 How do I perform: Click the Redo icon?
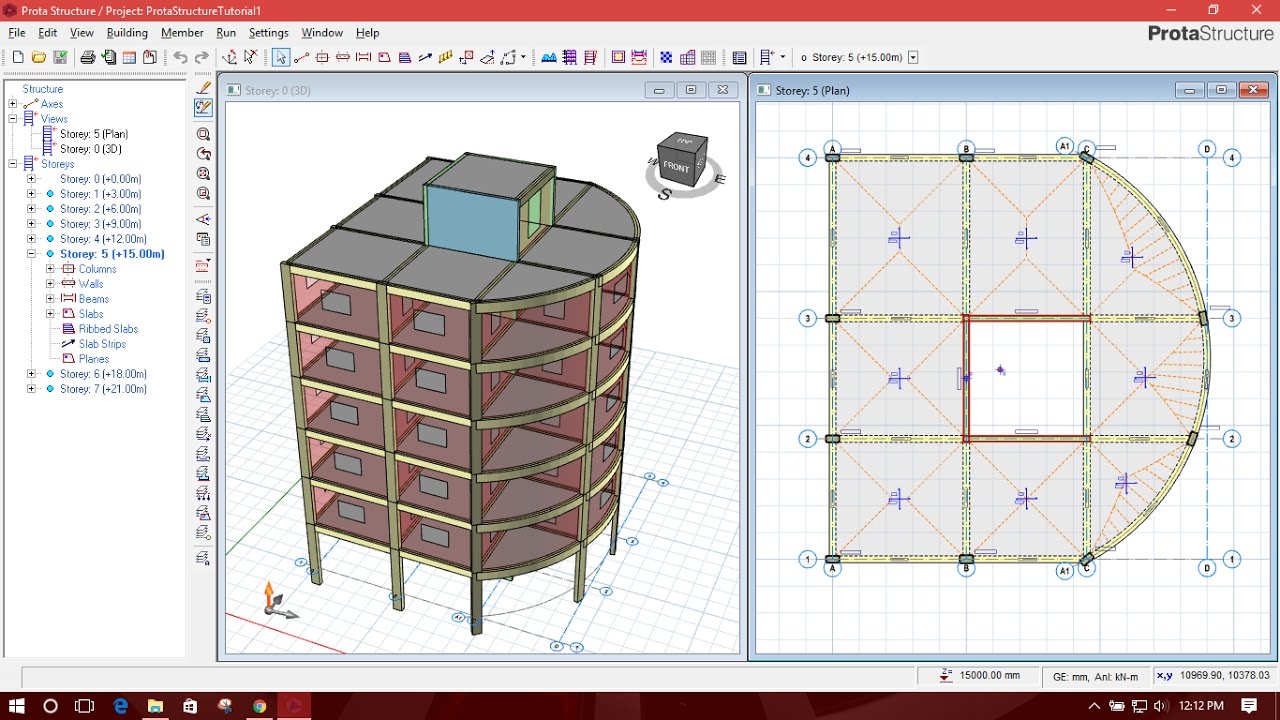(200, 57)
